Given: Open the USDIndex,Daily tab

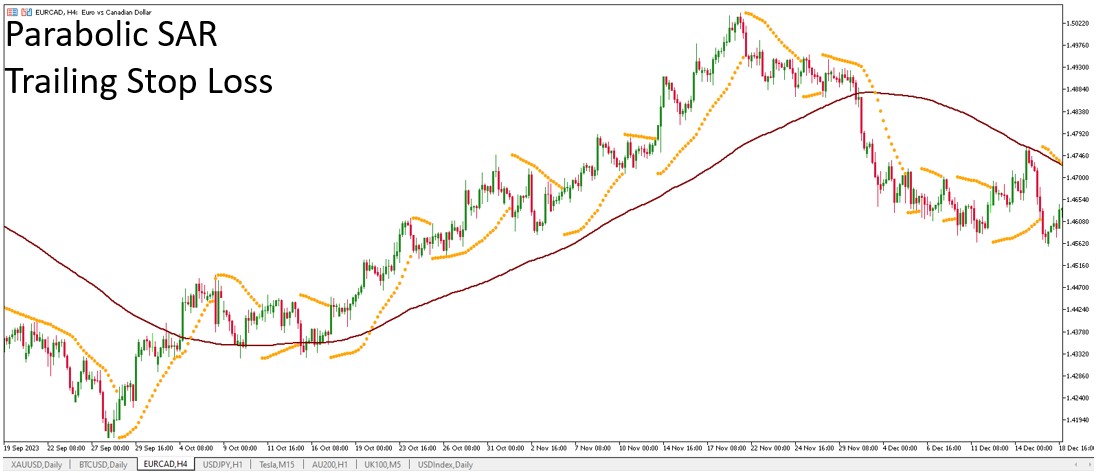Looking at the screenshot, I should pos(445,464).
